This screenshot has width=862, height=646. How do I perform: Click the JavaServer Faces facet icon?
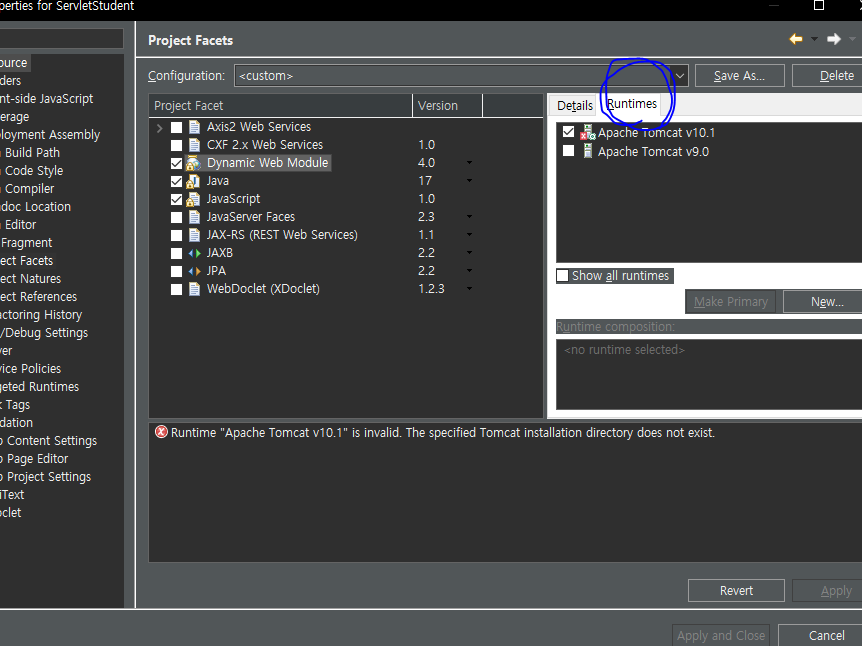(194, 217)
